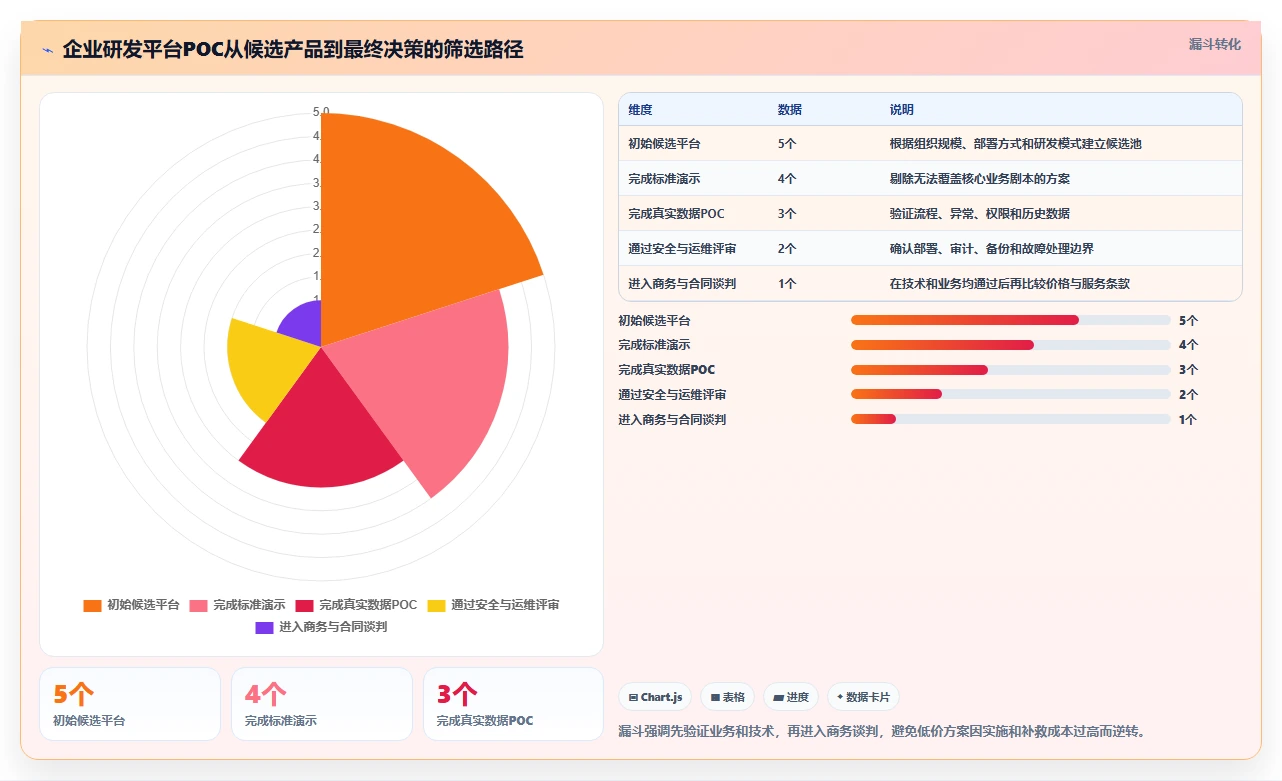Click 进入商务与合同谈判 legend label
The height and width of the screenshot is (781, 1282).
tap(333, 627)
